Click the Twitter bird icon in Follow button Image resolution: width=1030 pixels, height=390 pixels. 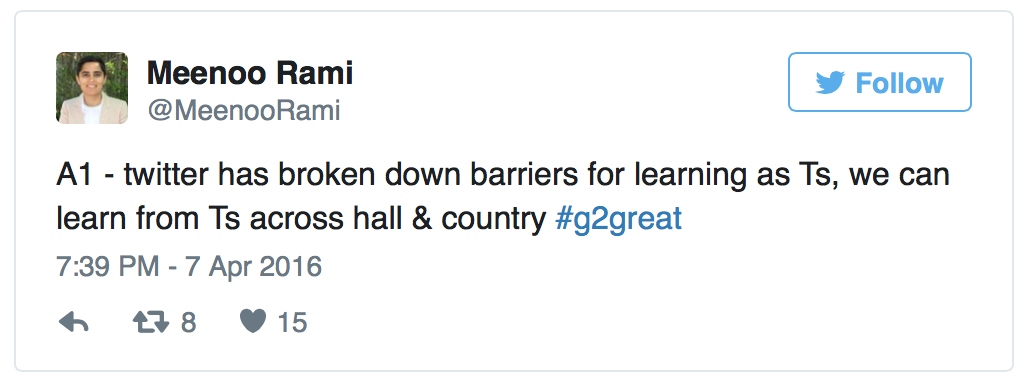830,83
